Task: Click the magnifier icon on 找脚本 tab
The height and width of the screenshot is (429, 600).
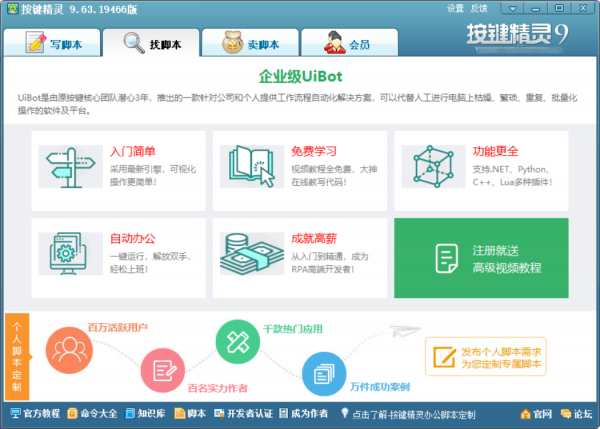Action: (x=134, y=43)
